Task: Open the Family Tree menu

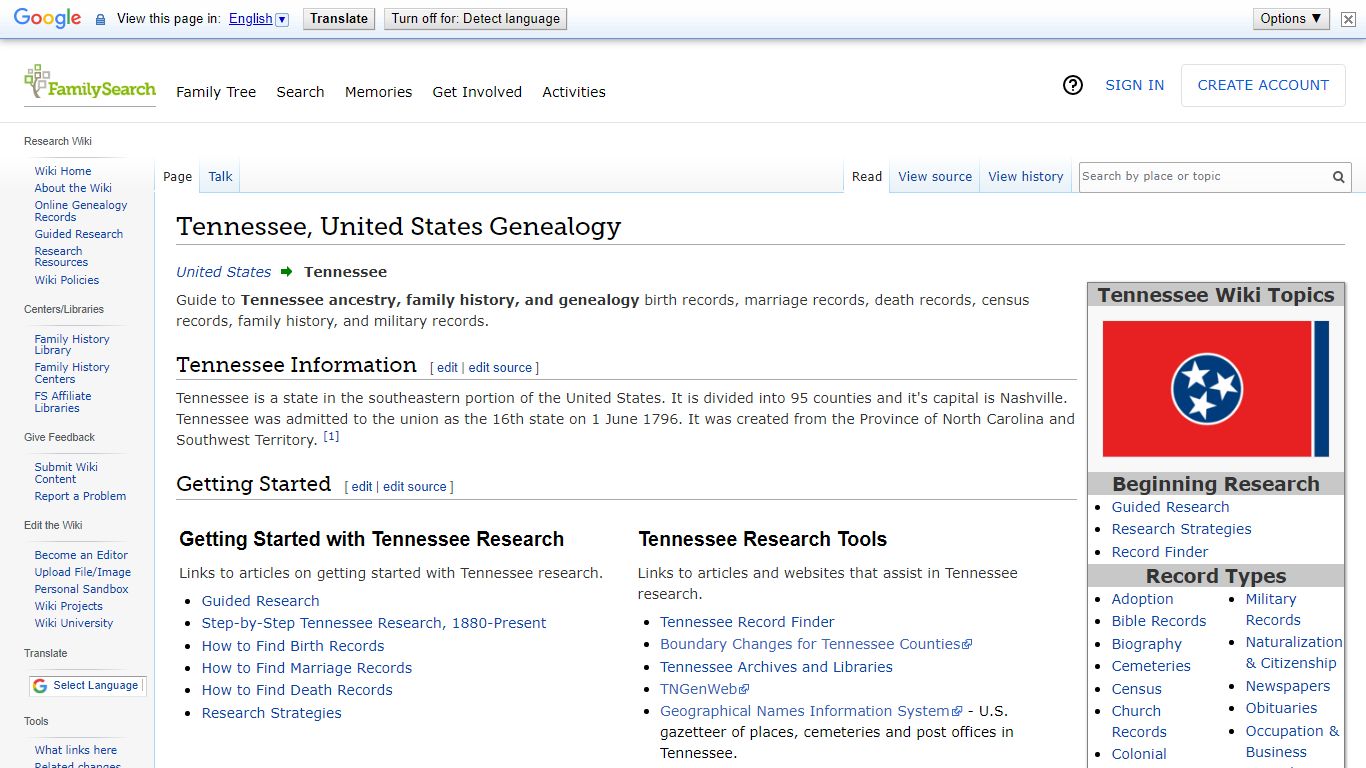Action: pyautogui.click(x=216, y=92)
